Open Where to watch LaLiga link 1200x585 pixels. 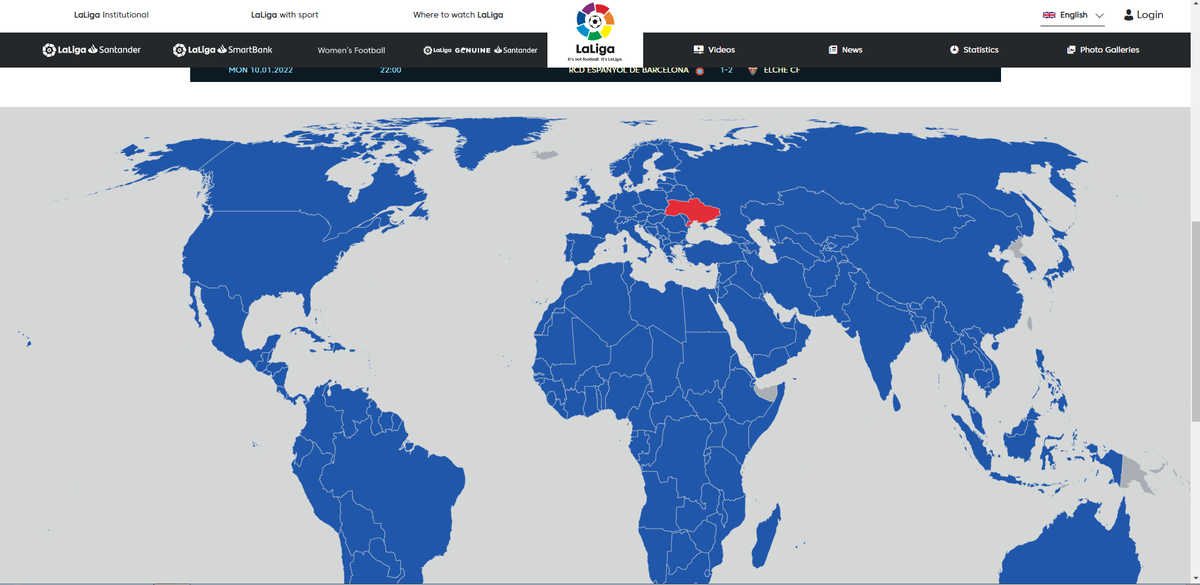coord(458,15)
